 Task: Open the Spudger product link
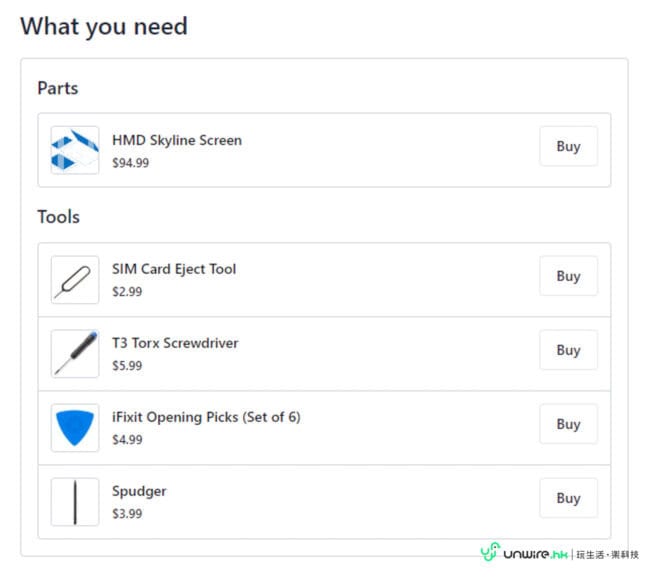point(139,491)
